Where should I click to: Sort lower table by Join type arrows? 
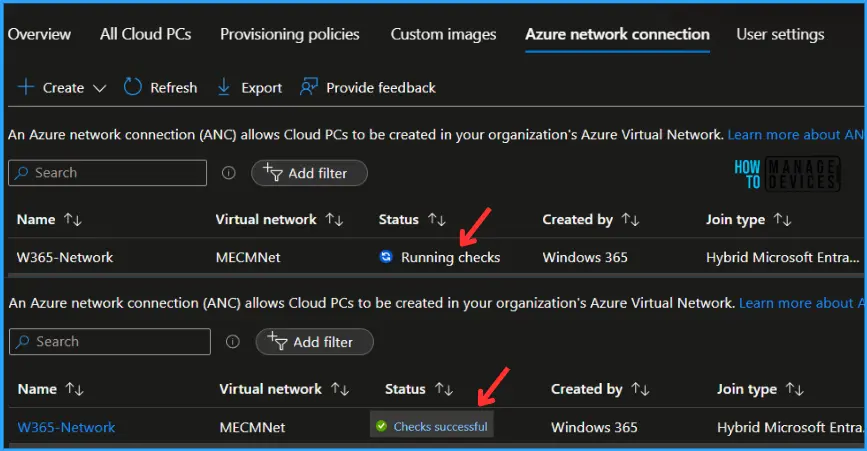point(795,389)
